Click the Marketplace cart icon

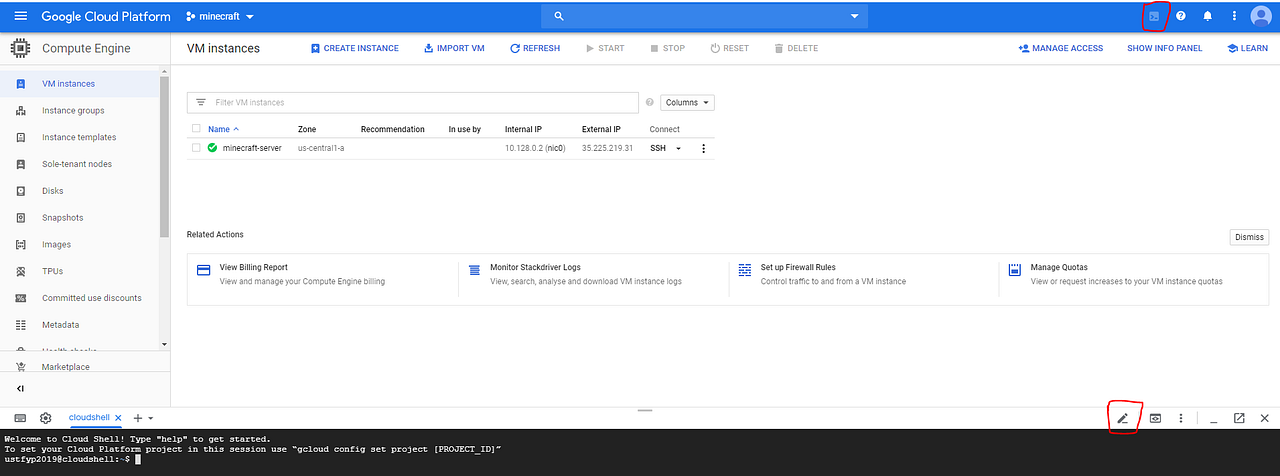pos(21,367)
